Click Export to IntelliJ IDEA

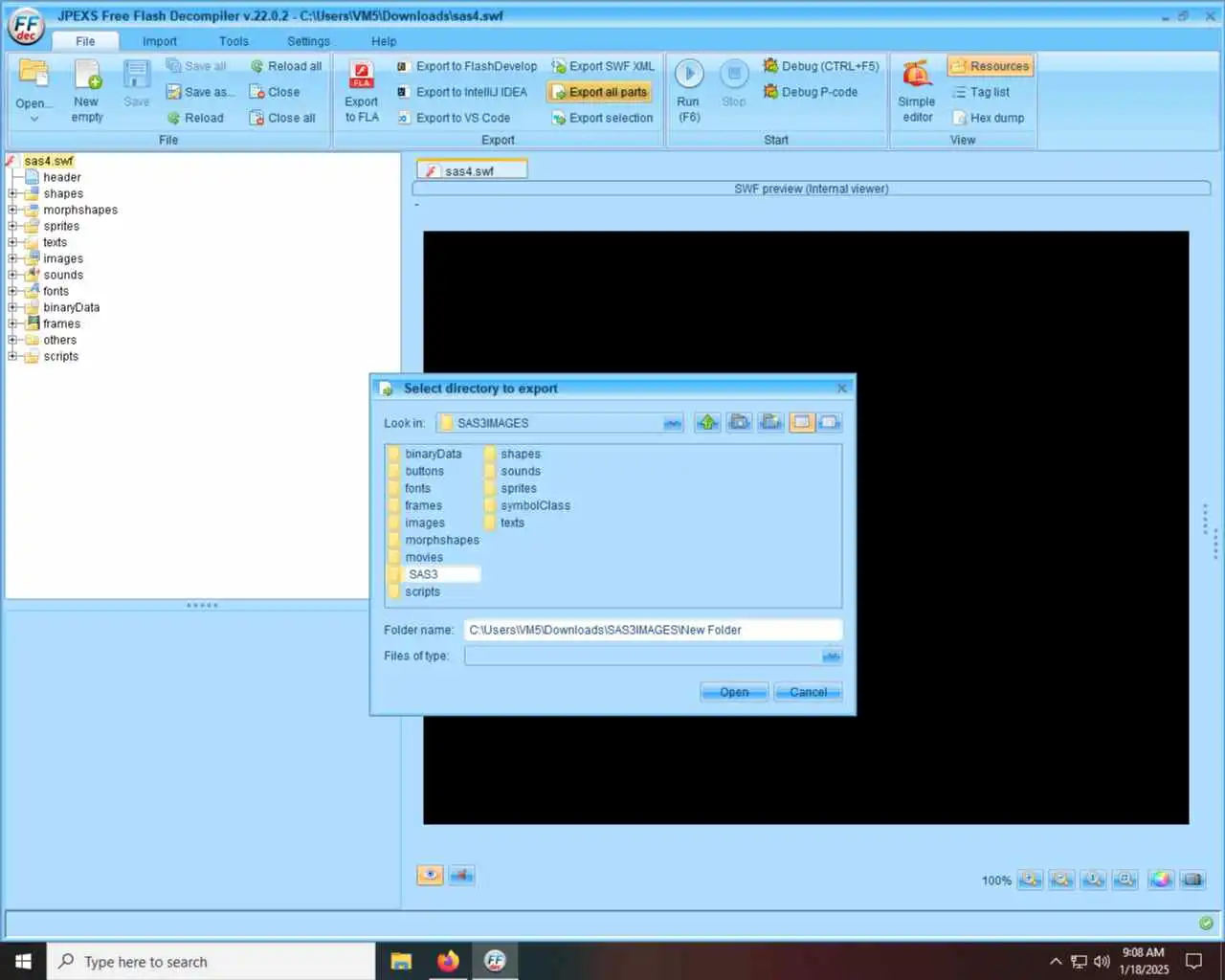[461, 92]
